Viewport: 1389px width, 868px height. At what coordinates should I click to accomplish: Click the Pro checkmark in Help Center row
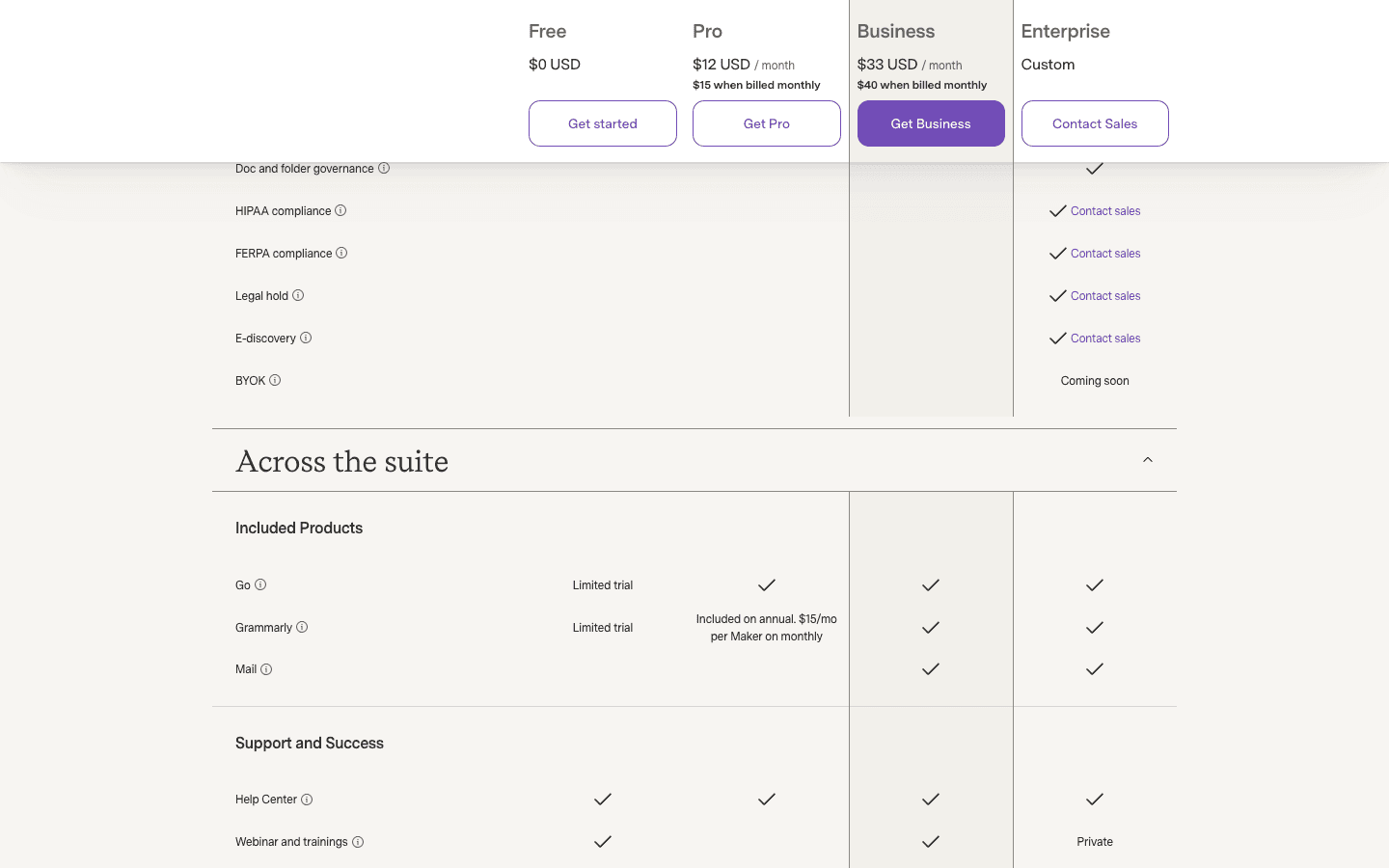click(x=767, y=800)
